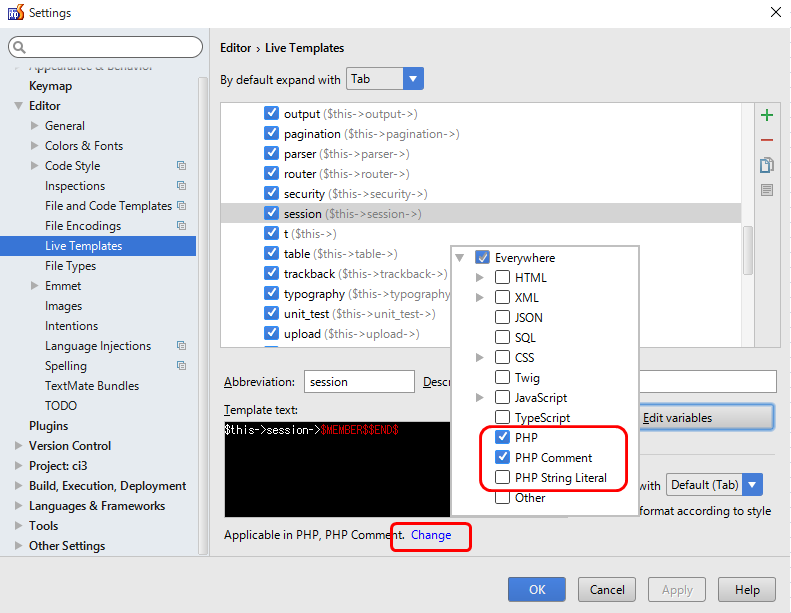Open TextMate Bundles settings
Screen dimensions: 791x613
[x=92, y=386]
